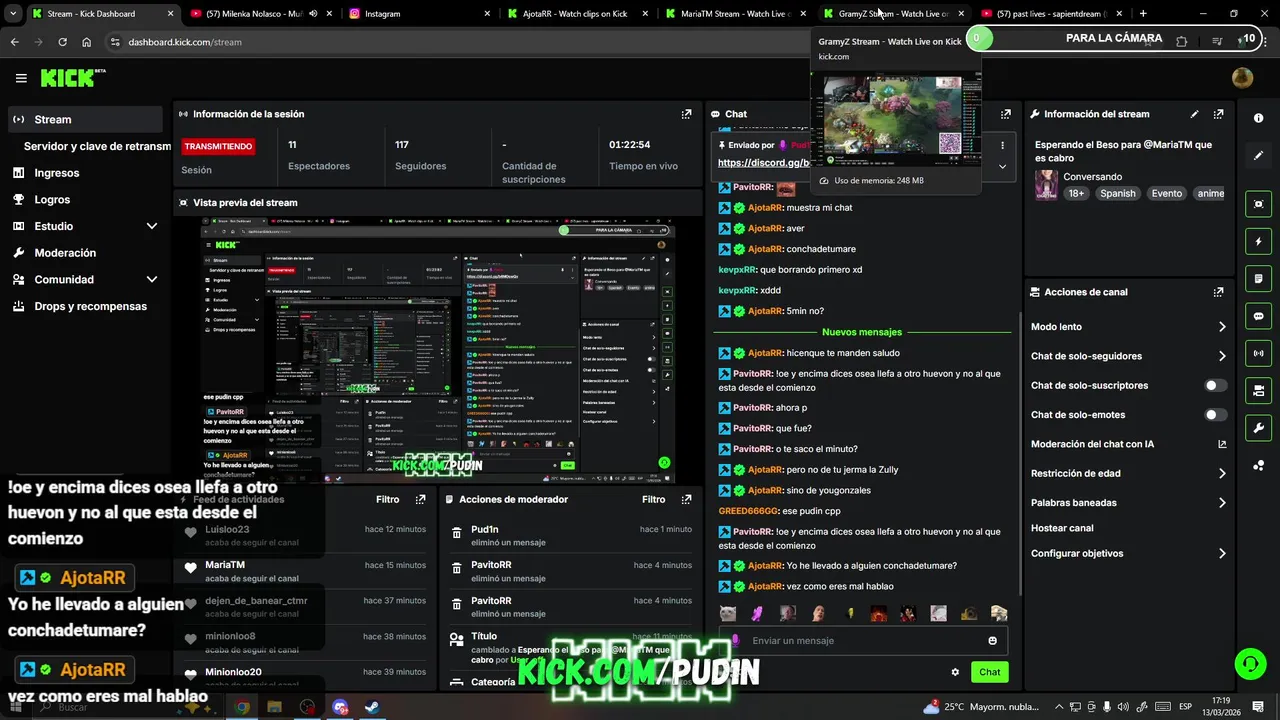
Task: Toggle Chat de solo-suscriptores switch
Action: [x=1215, y=385]
